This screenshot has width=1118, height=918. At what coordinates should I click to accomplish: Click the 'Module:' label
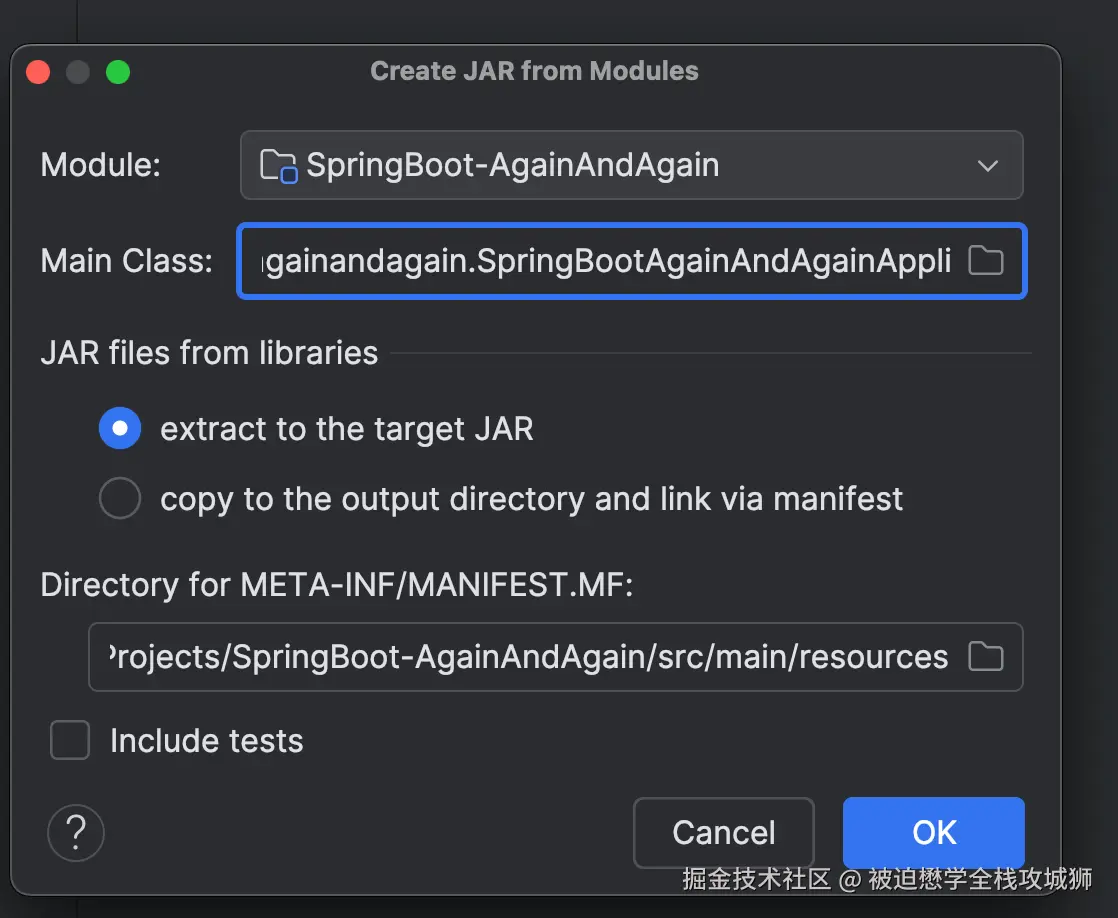[x=101, y=165]
